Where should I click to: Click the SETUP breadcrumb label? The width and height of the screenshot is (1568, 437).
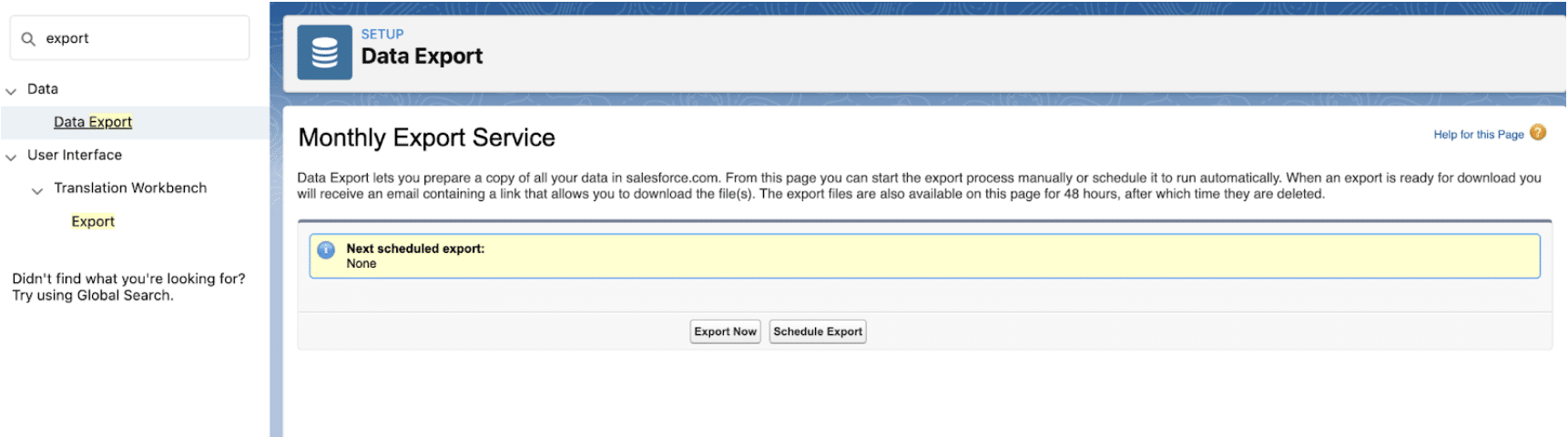[382, 35]
